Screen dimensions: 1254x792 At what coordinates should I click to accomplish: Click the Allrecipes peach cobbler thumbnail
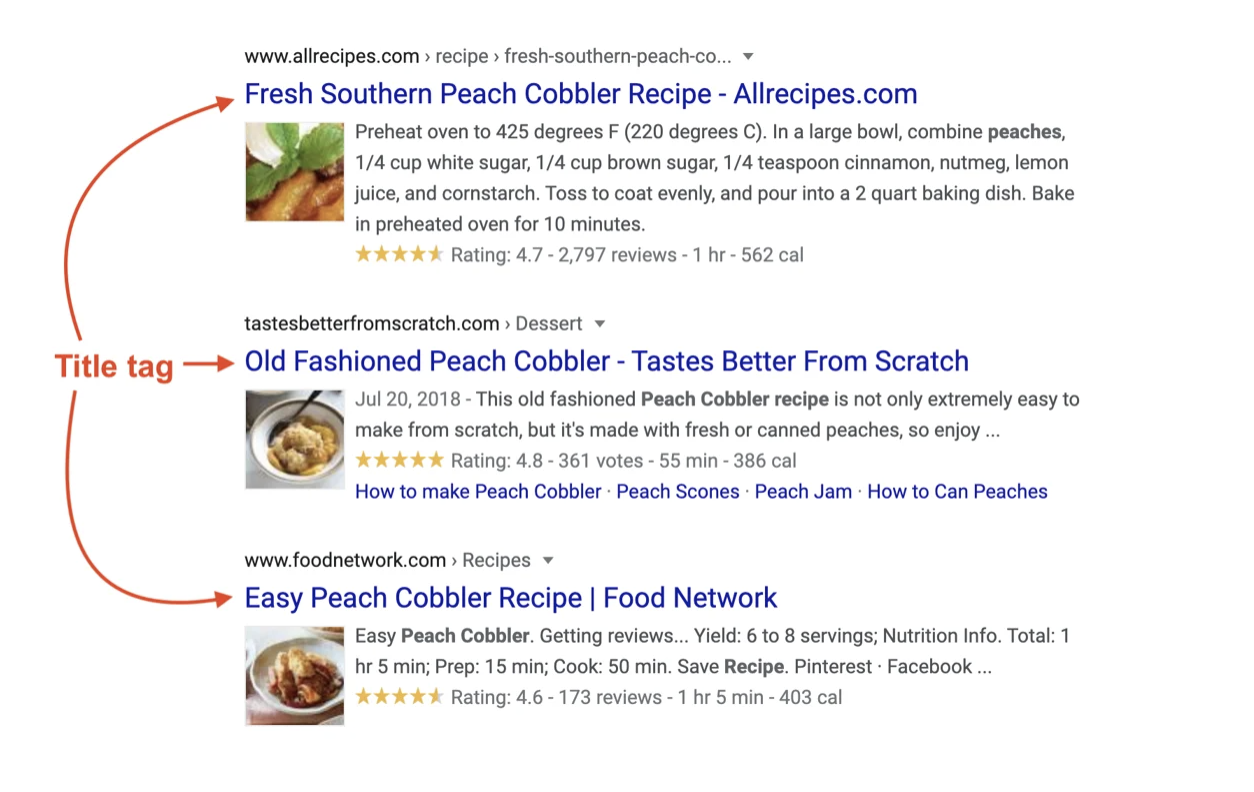294,171
